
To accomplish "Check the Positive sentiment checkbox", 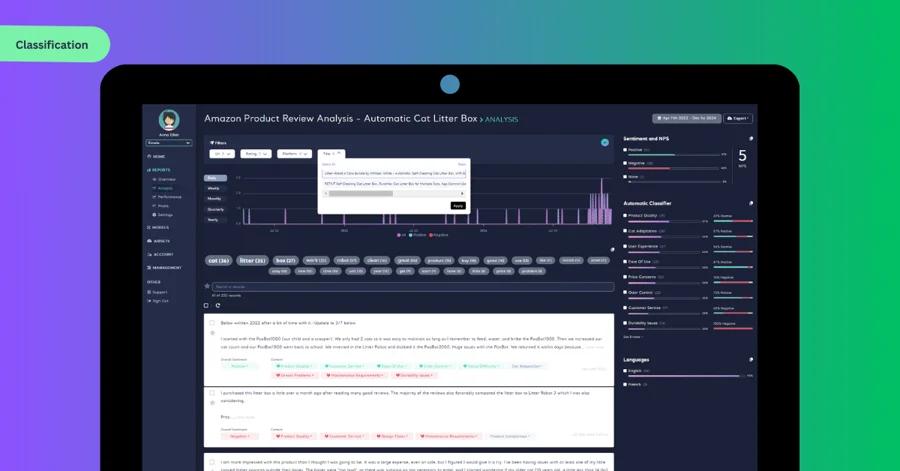I will [625, 150].
